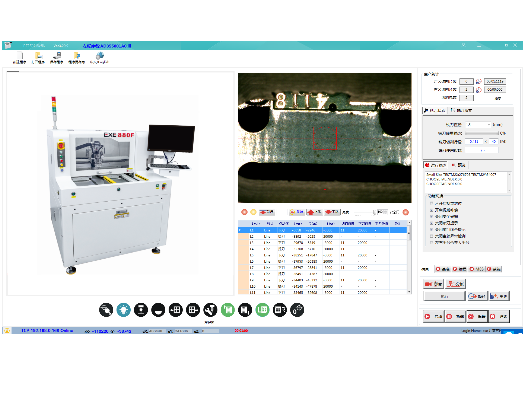Image resolution: width=525 pixels, height=400 pixels.
Task: Open the dropdown in the gray parameter panel
Action: click(x=478, y=125)
